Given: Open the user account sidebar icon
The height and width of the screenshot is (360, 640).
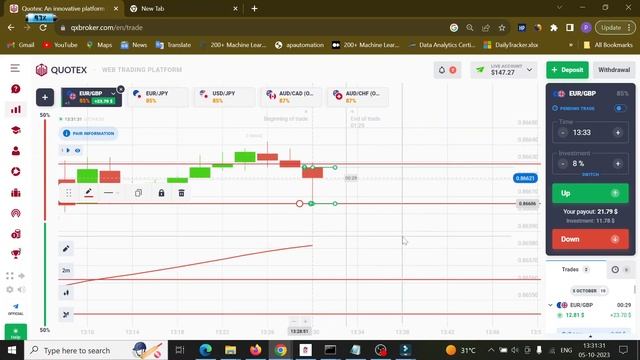Looking at the screenshot, I should click(16, 151).
